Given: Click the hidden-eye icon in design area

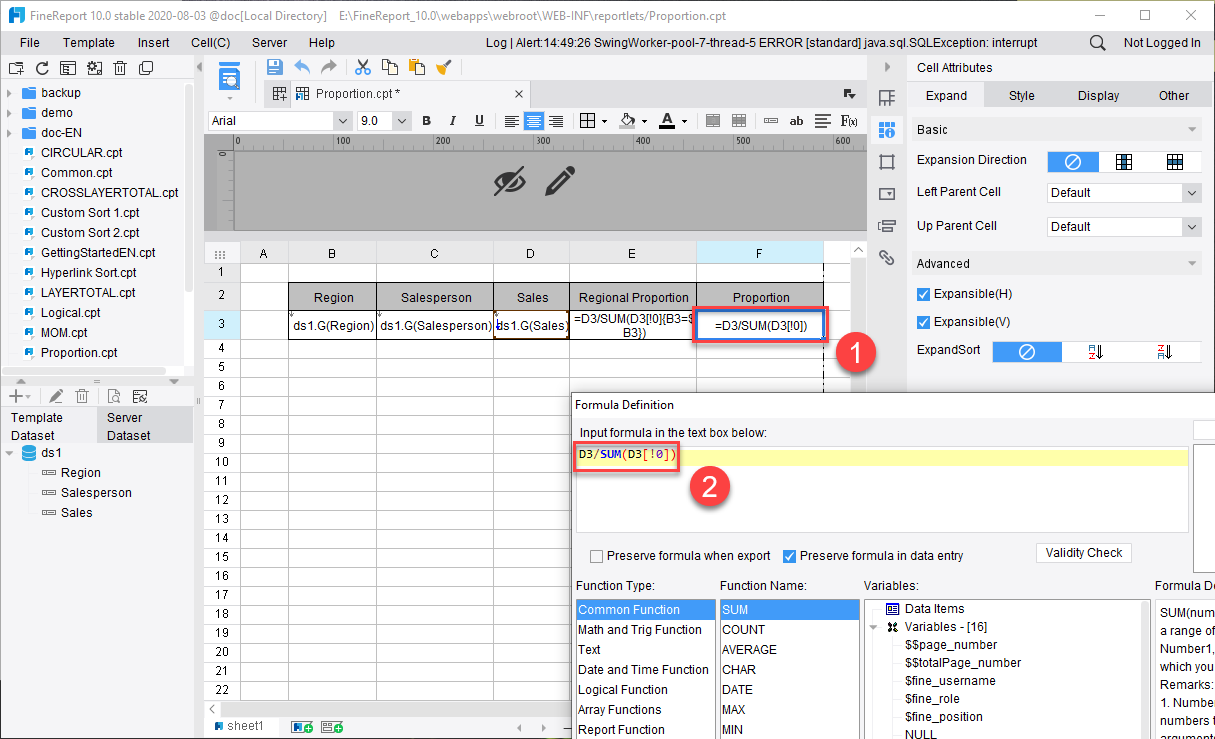Looking at the screenshot, I should [510, 181].
